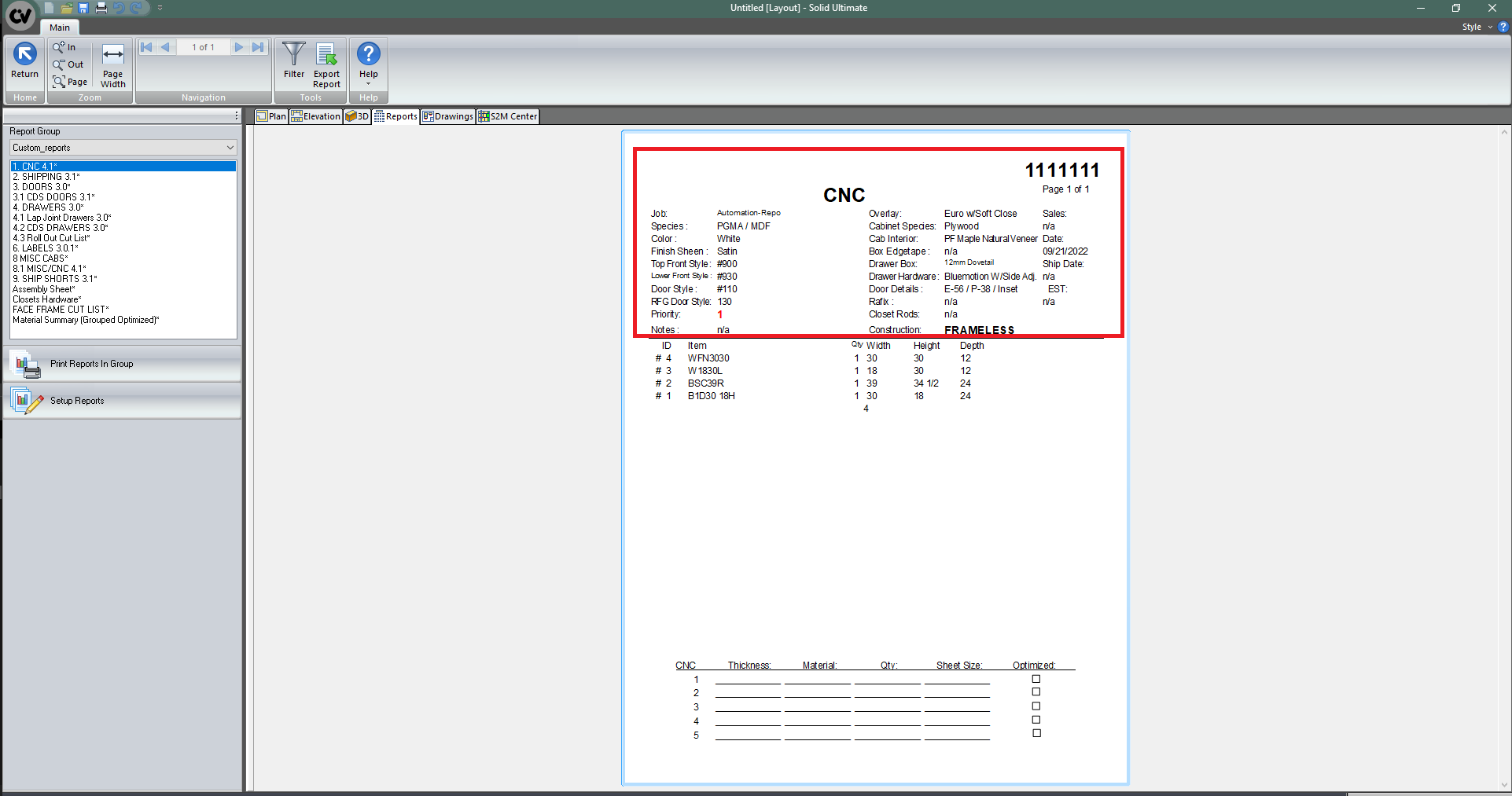Open the S2M Center tab
Viewport: 1512px width, 796px height.
click(507, 116)
